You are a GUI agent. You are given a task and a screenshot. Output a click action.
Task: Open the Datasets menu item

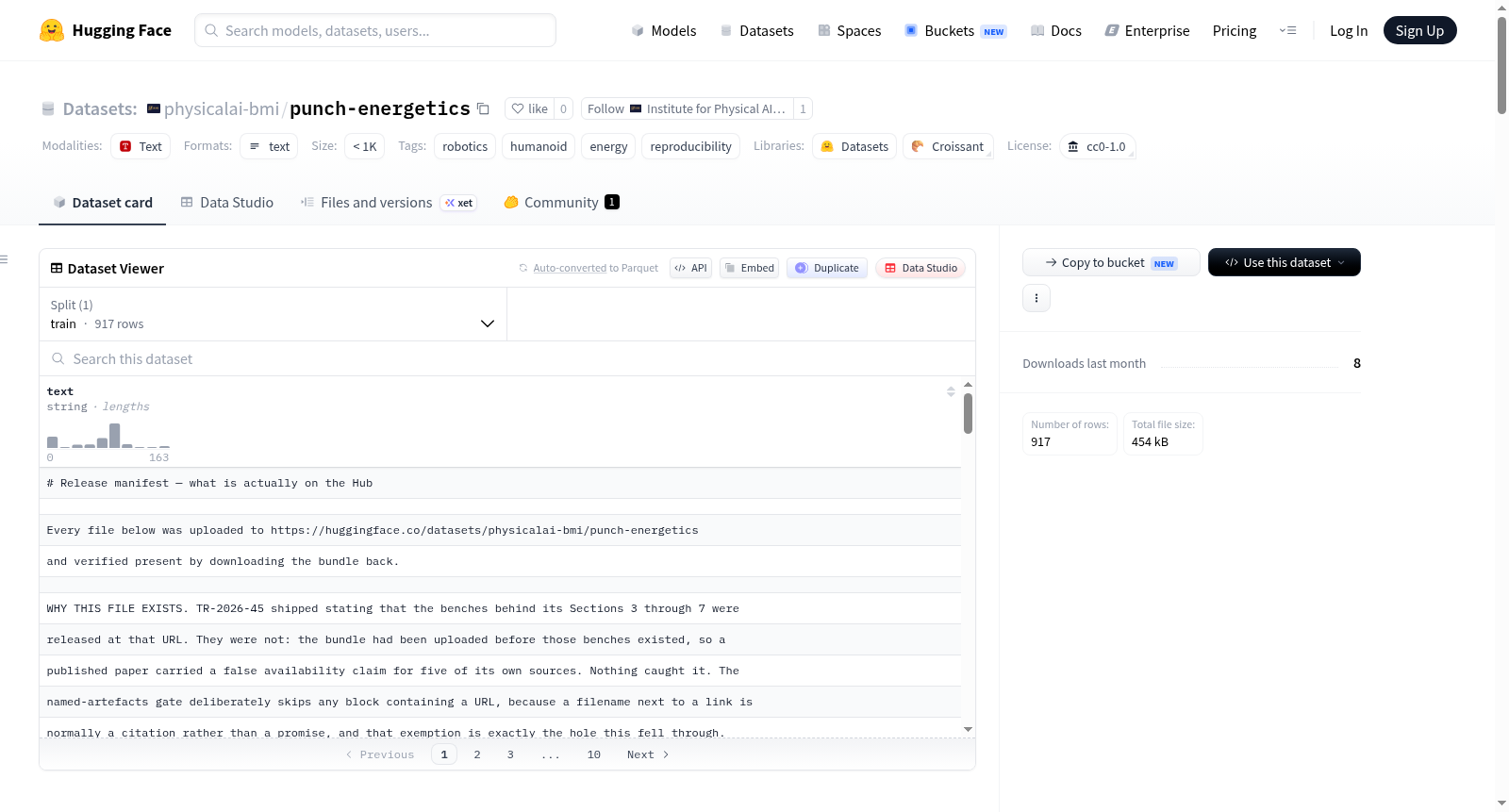[757, 30]
